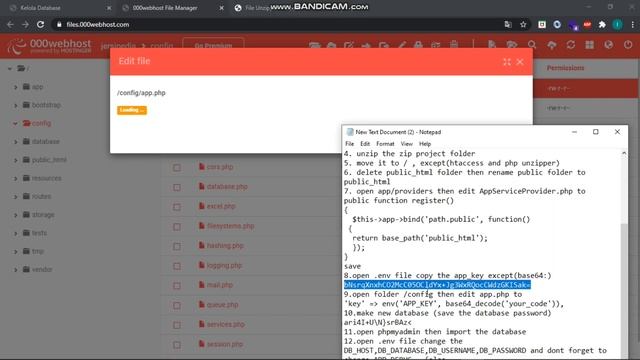Viewport: 640px width, 360px height.
Task: Expand the app folder in tree
Action: click(x=16, y=87)
